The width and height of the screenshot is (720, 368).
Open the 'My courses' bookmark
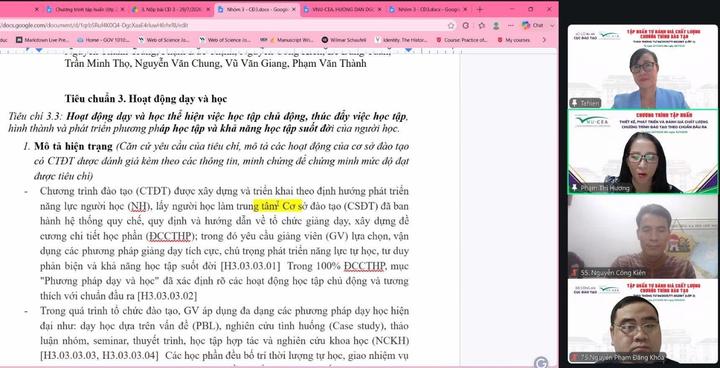(513, 40)
